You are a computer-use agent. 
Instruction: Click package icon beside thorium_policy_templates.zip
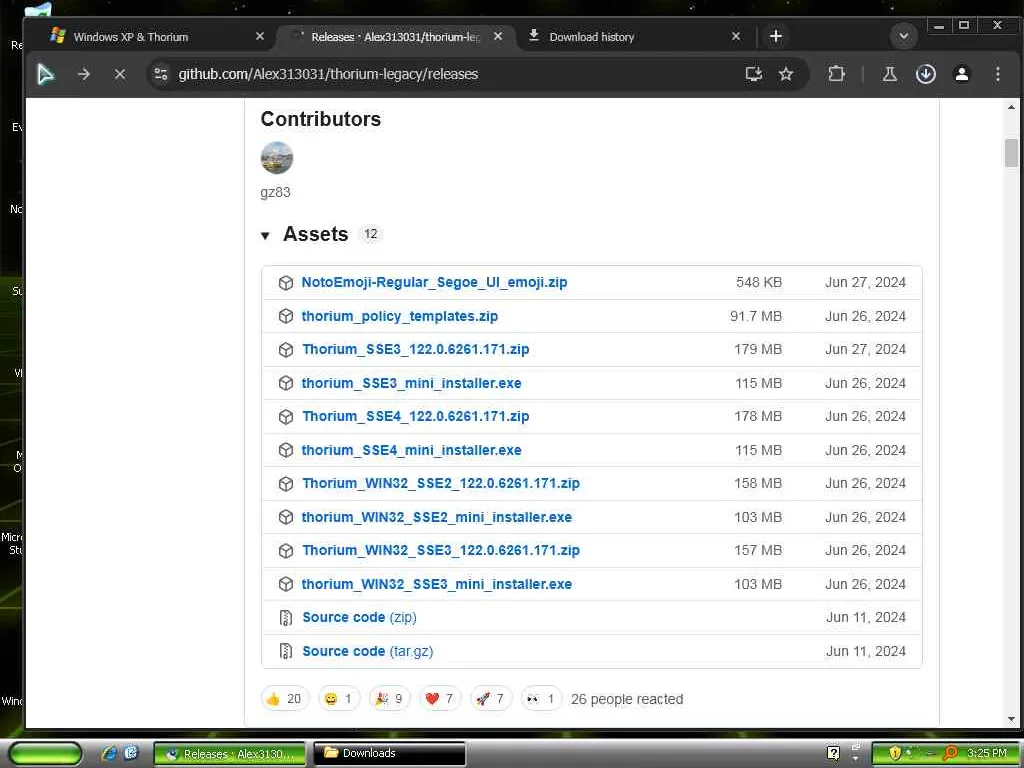(285, 317)
